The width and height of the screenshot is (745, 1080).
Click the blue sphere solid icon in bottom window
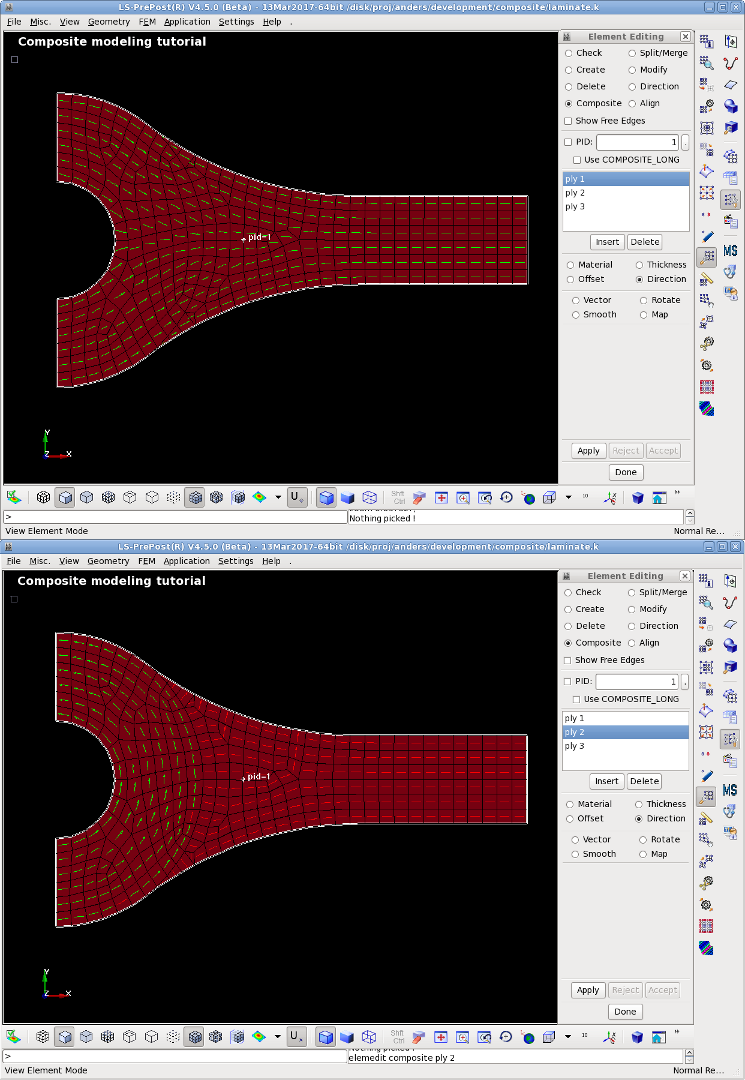(x=731, y=645)
